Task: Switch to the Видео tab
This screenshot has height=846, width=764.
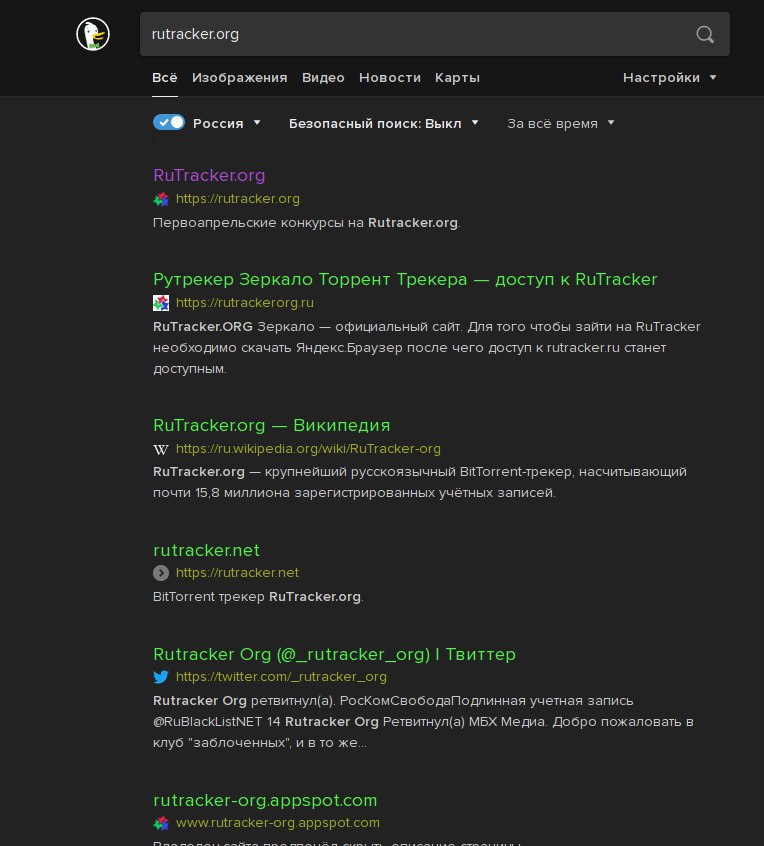Action: [323, 78]
